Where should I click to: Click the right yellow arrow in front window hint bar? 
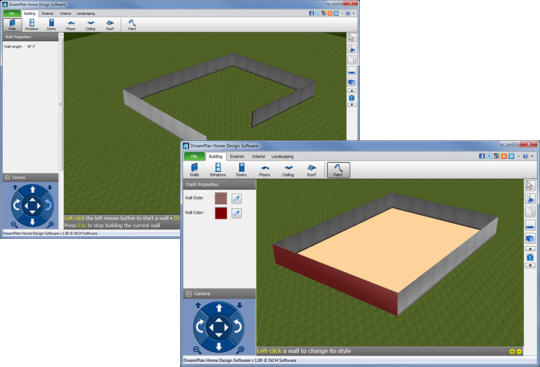point(519,352)
